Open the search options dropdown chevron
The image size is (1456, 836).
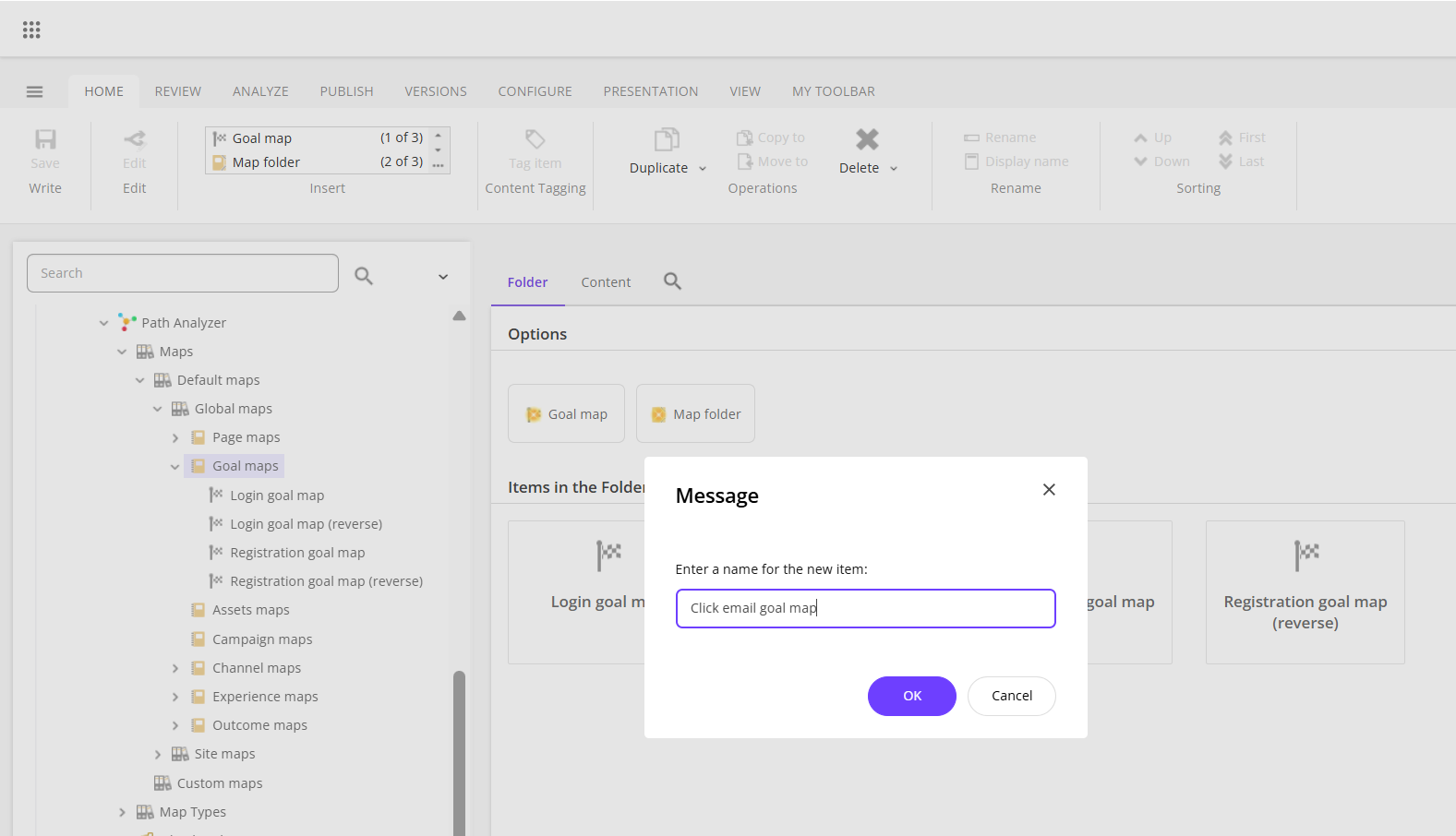tap(443, 277)
